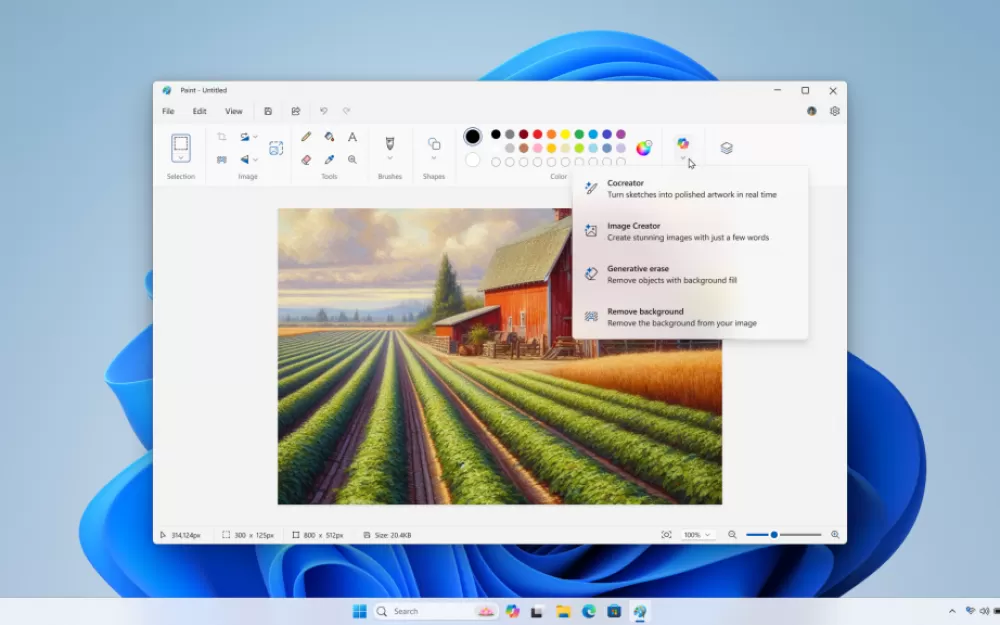This screenshot has height=625, width=1000.
Task: Click the user profile avatar
Action: 811,111
